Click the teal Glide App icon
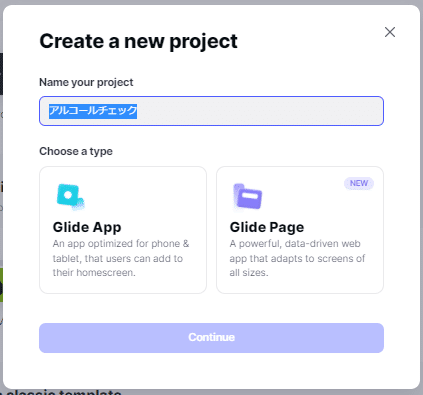Viewport: 423px width, 395px height. pos(70,197)
